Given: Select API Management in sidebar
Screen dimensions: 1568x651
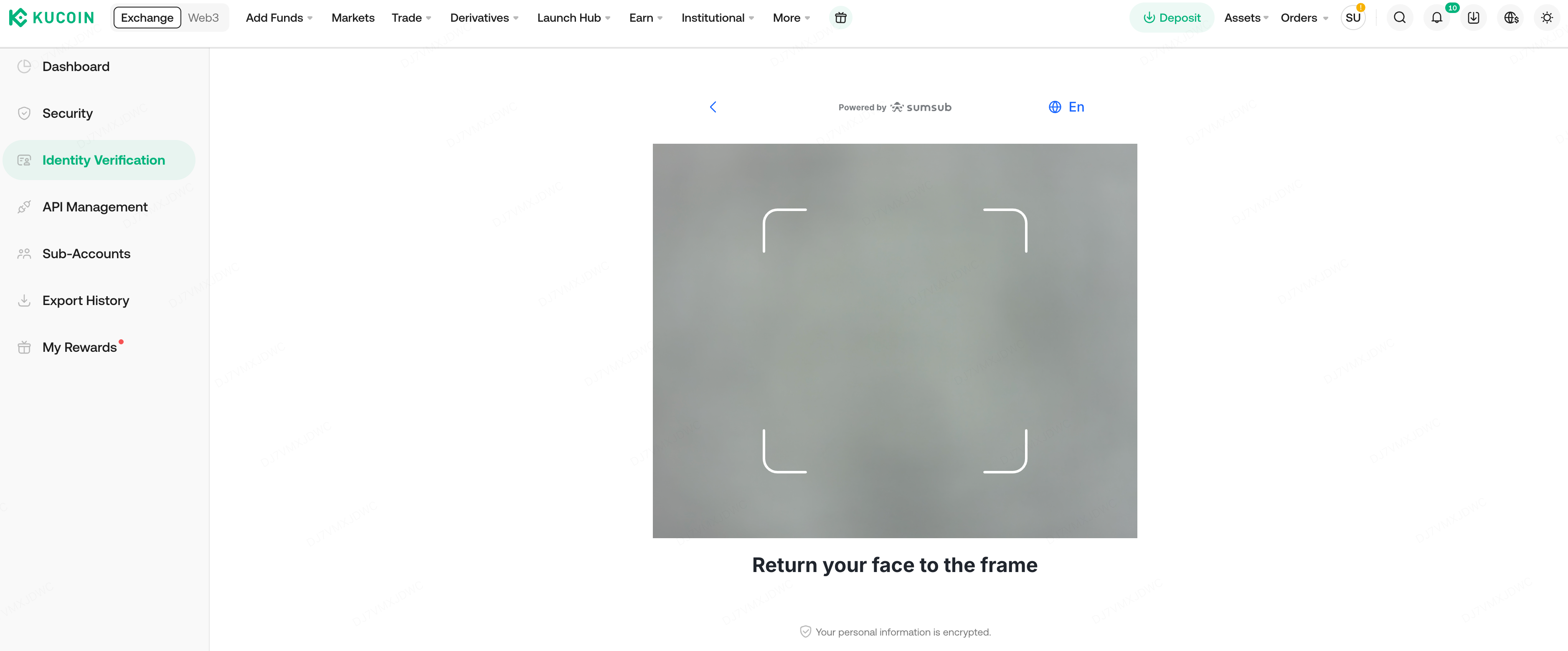Looking at the screenshot, I should coord(95,207).
